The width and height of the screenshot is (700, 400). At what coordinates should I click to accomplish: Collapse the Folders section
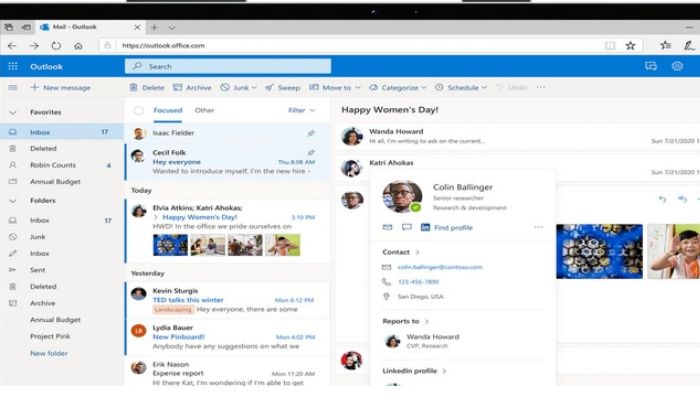[12, 201]
